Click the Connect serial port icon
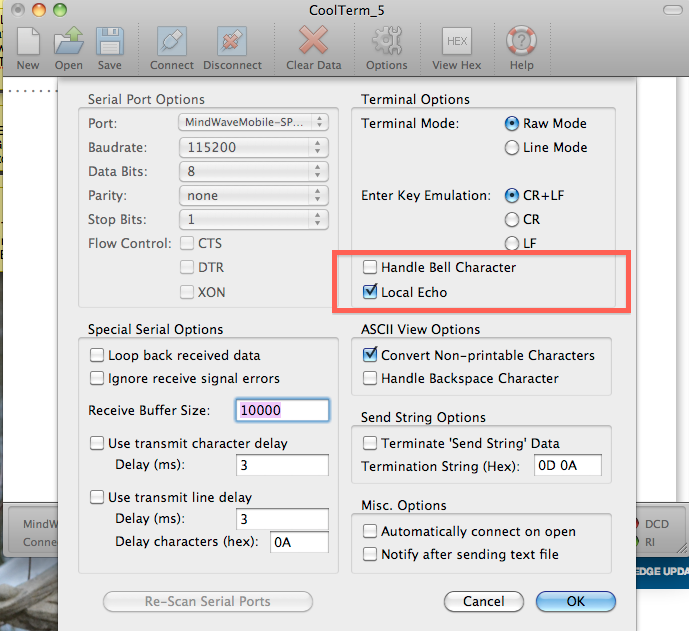 tap(172, 43)
